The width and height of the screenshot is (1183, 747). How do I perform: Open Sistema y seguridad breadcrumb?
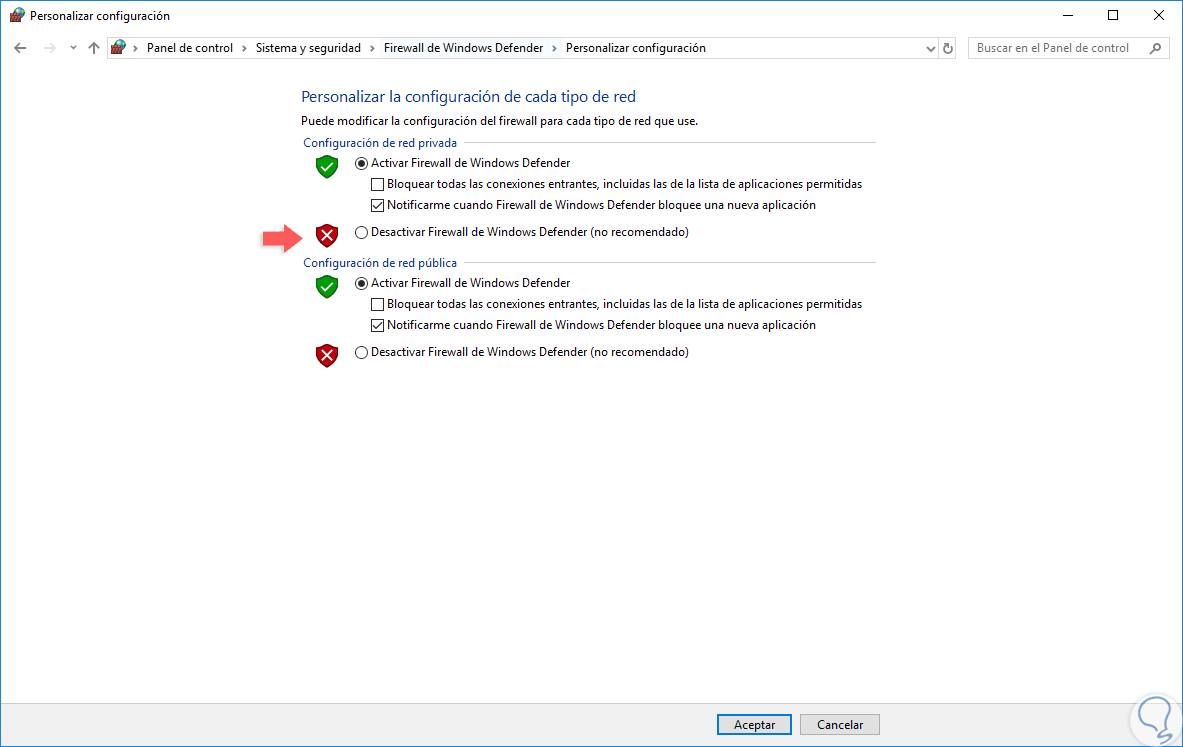coord(308,48)
